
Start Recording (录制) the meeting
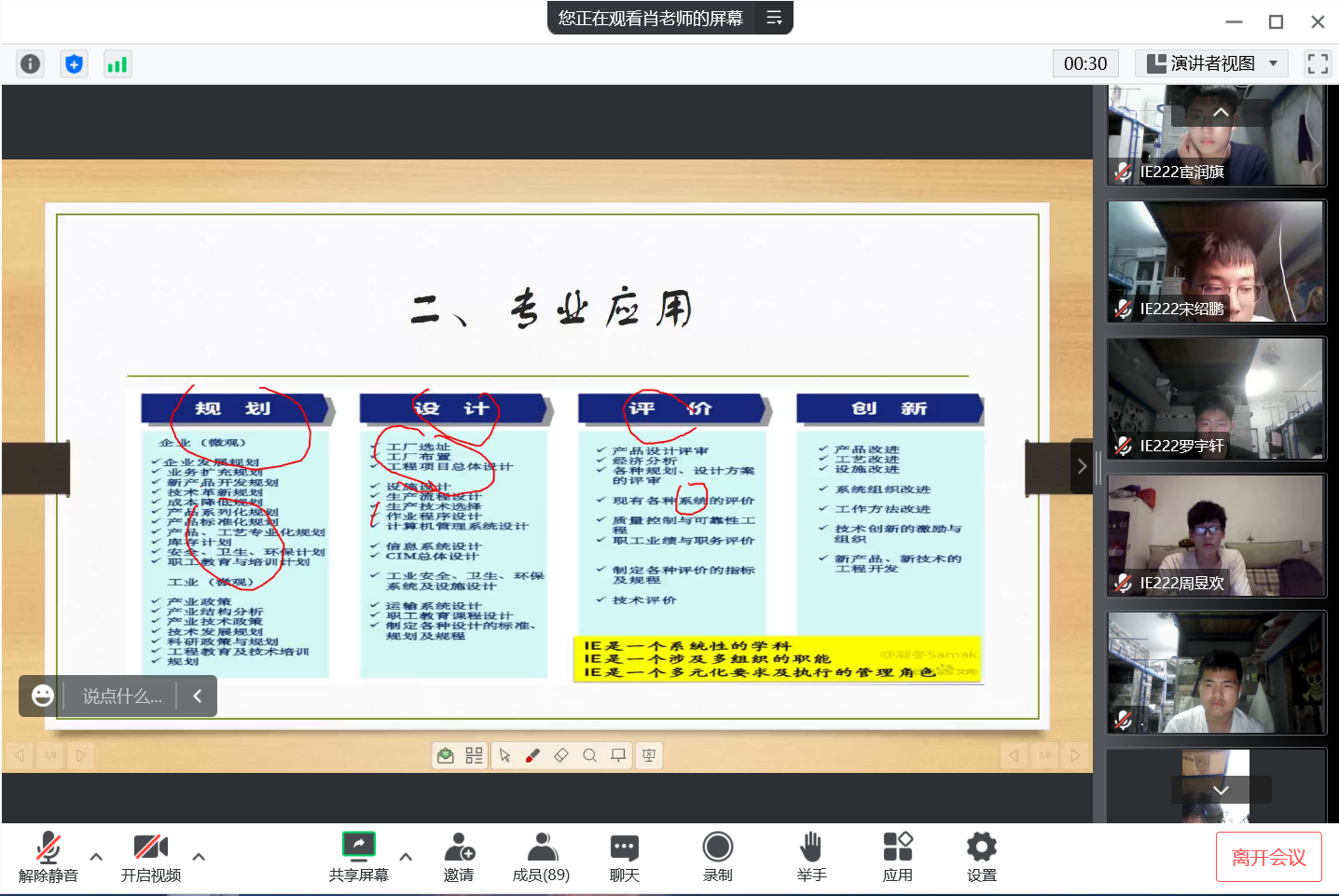(717, 856)
